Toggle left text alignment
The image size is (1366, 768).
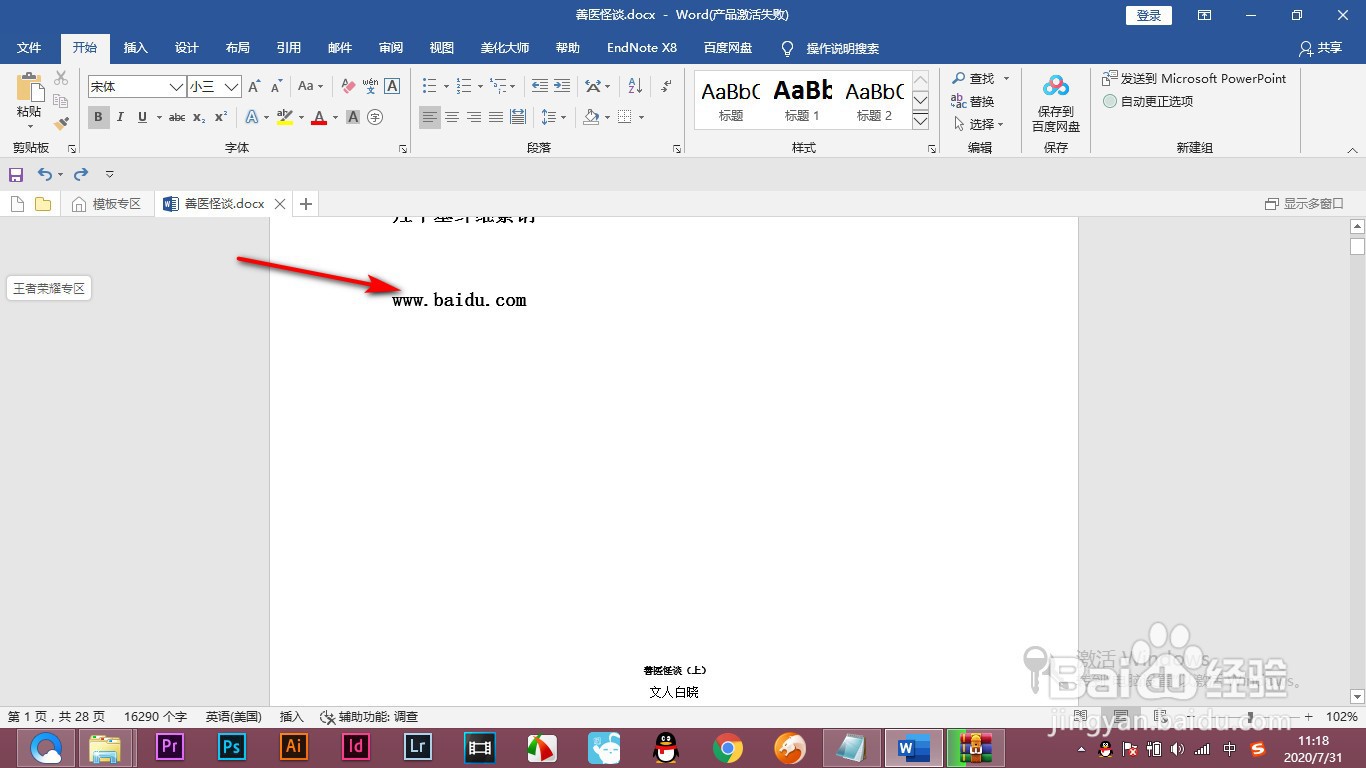(x=430, y=117)
